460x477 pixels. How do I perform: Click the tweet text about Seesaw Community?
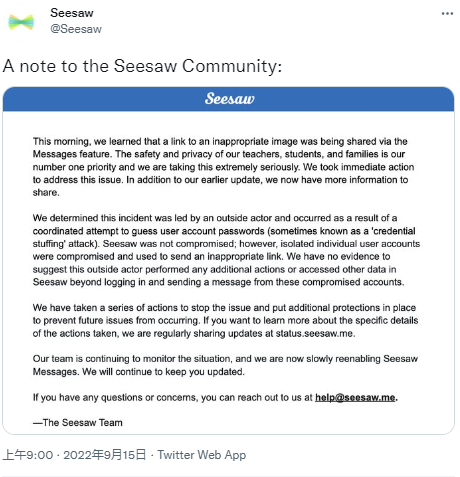tap(142, 66)
